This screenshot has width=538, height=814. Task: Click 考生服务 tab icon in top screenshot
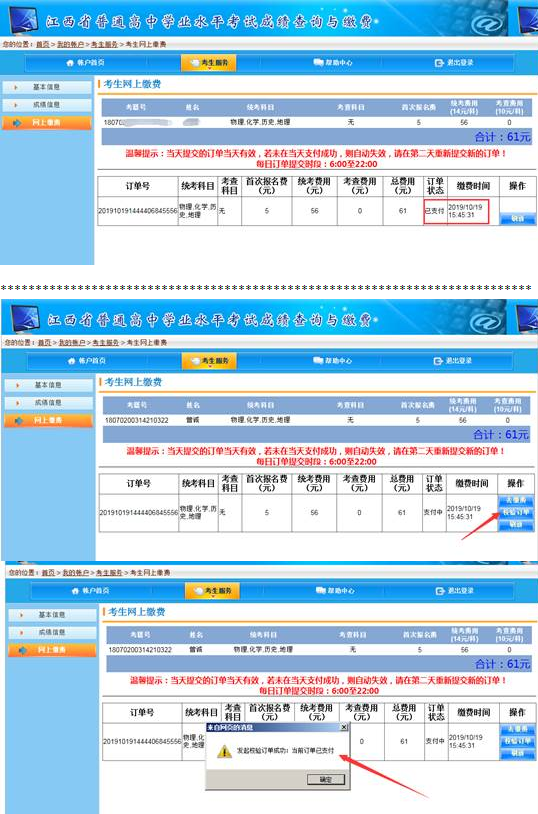(195, 63)
